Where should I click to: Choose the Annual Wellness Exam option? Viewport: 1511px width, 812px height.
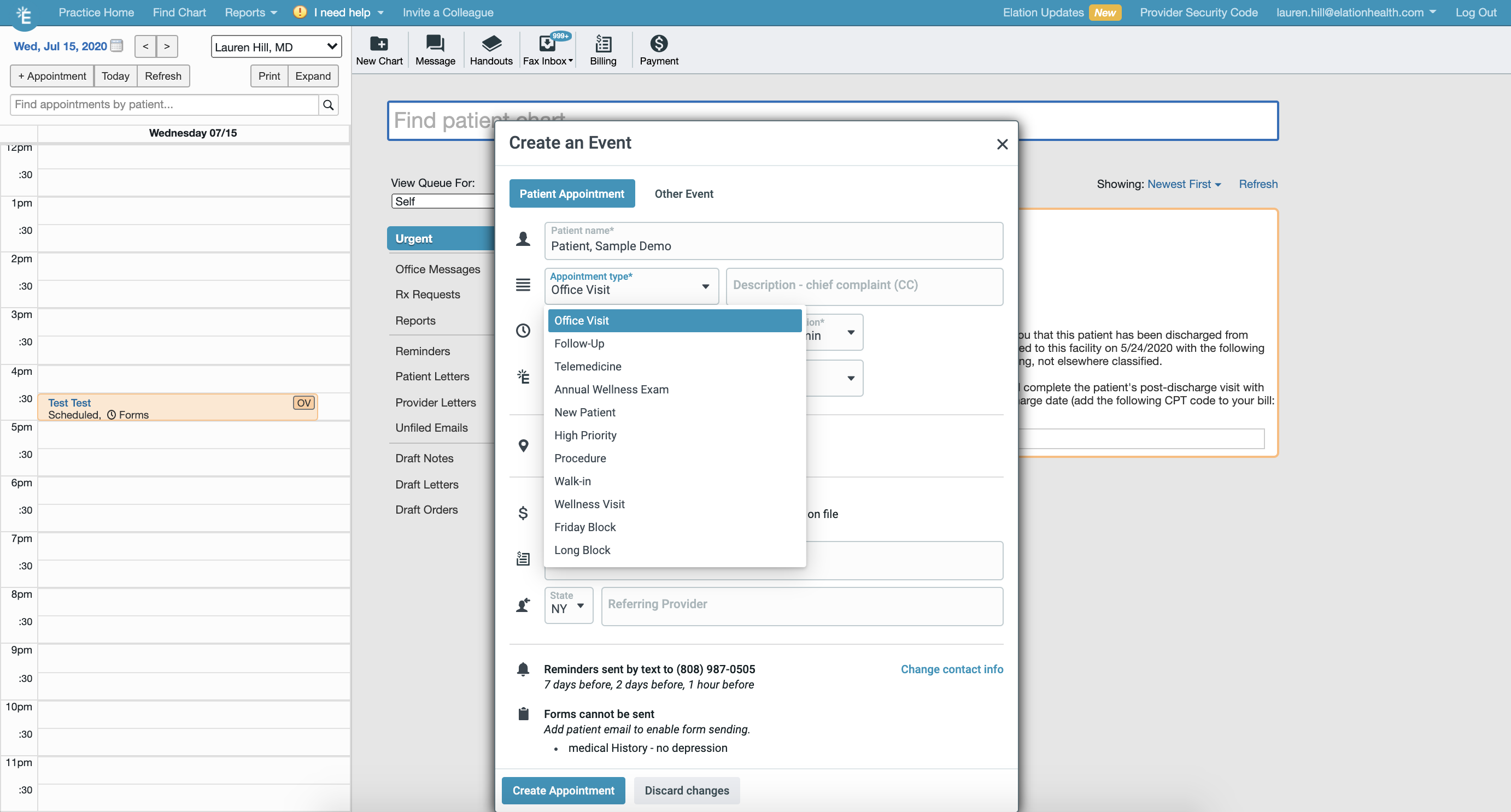point(611,389)
